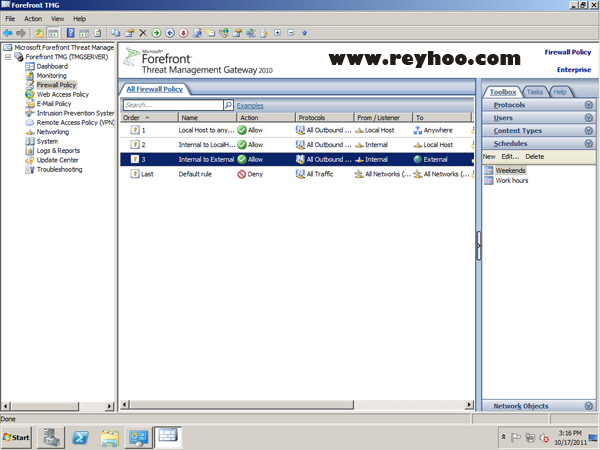Select Networking node in the tree
The image size is (600, 450).
[x=53, y=132]
